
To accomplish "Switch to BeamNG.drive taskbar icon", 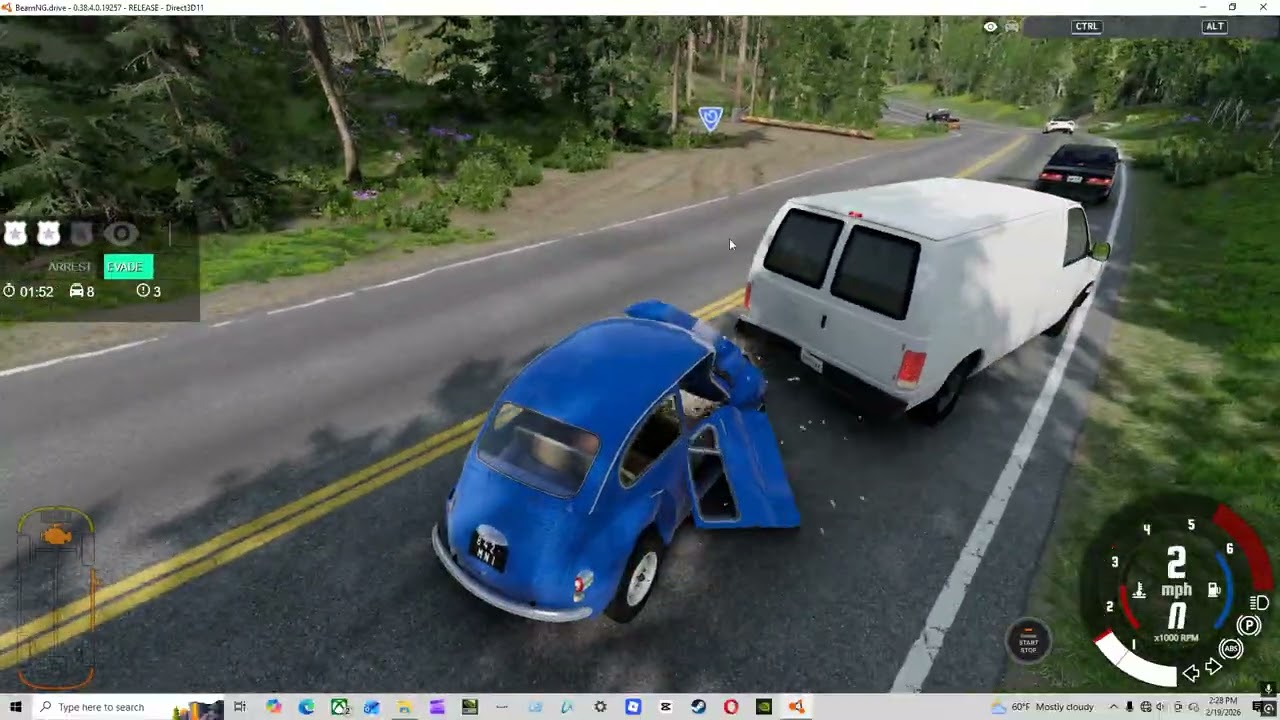I will (797, 707).
